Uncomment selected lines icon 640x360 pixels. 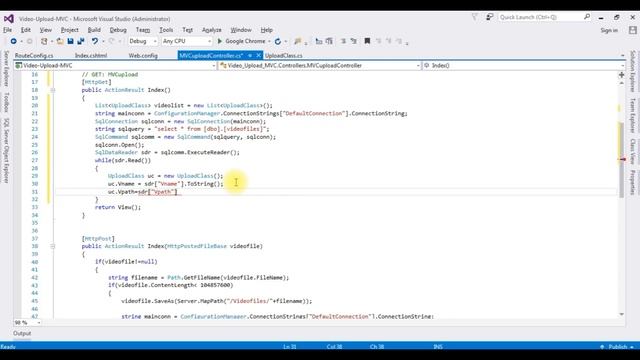click(x=353, y=41)
